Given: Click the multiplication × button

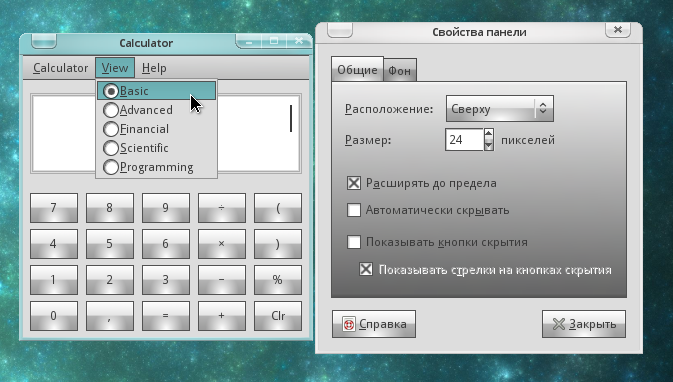Looking at the screenshot, I should 222,244.
